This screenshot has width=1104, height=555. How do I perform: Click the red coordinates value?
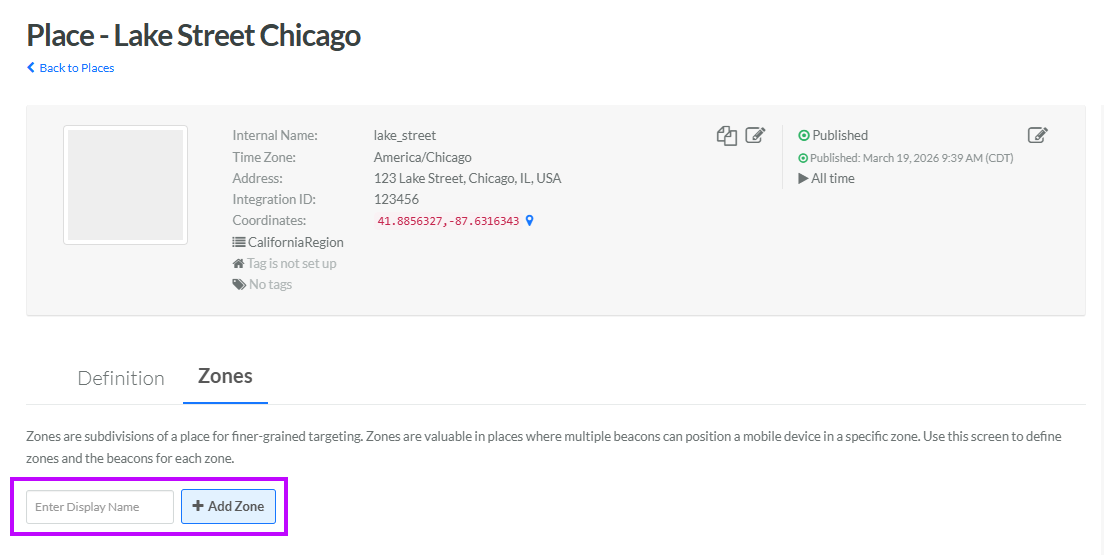click(x=448, y=221)
